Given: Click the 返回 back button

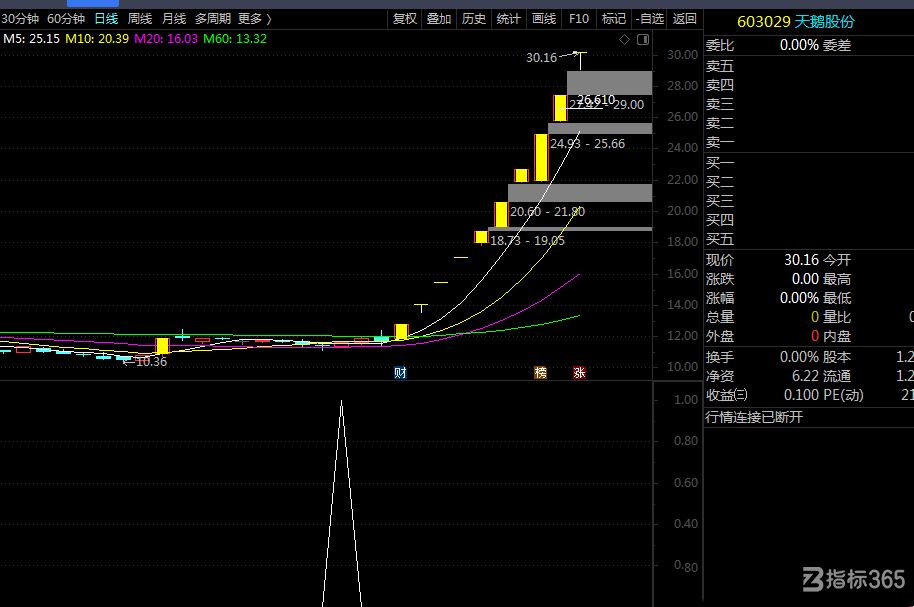Looking at the screenshot, I should (684, 19).
